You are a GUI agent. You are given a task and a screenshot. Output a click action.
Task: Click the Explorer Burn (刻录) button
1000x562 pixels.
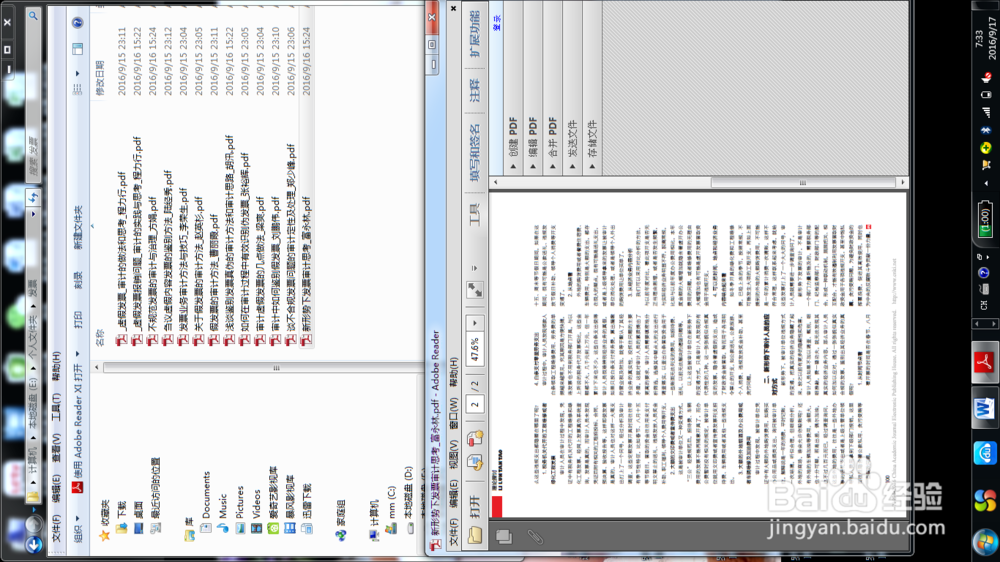coord(78,279)
